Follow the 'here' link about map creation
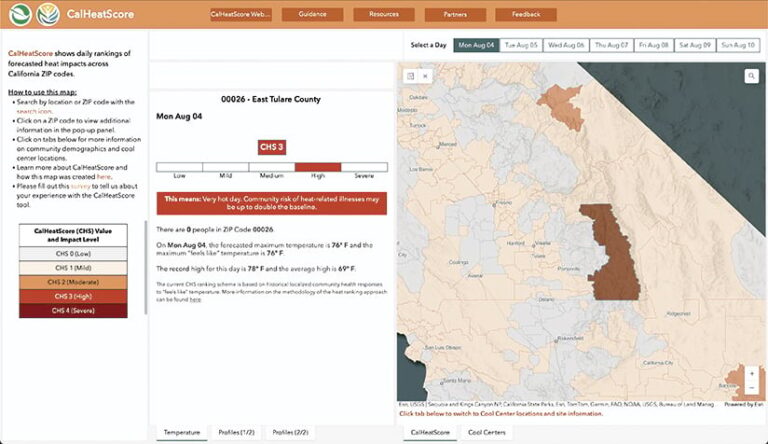 (x=103, y=176)
